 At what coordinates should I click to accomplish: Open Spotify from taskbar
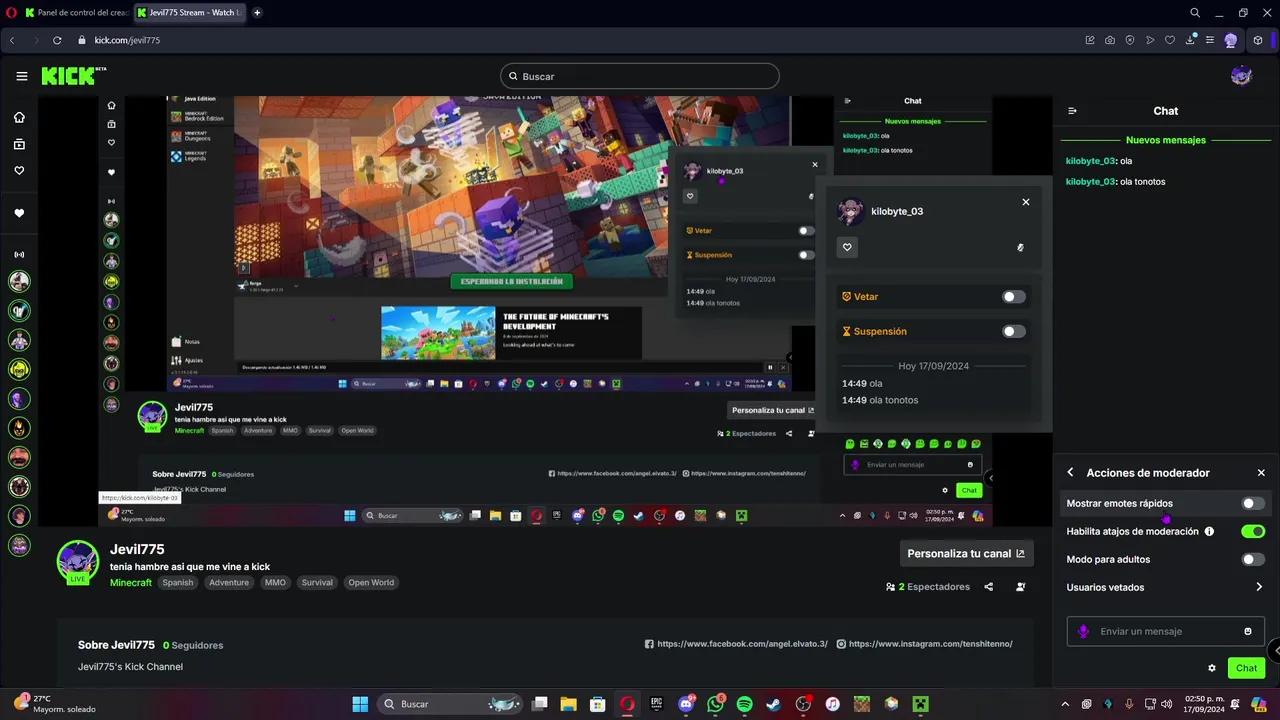click(744, 704)
